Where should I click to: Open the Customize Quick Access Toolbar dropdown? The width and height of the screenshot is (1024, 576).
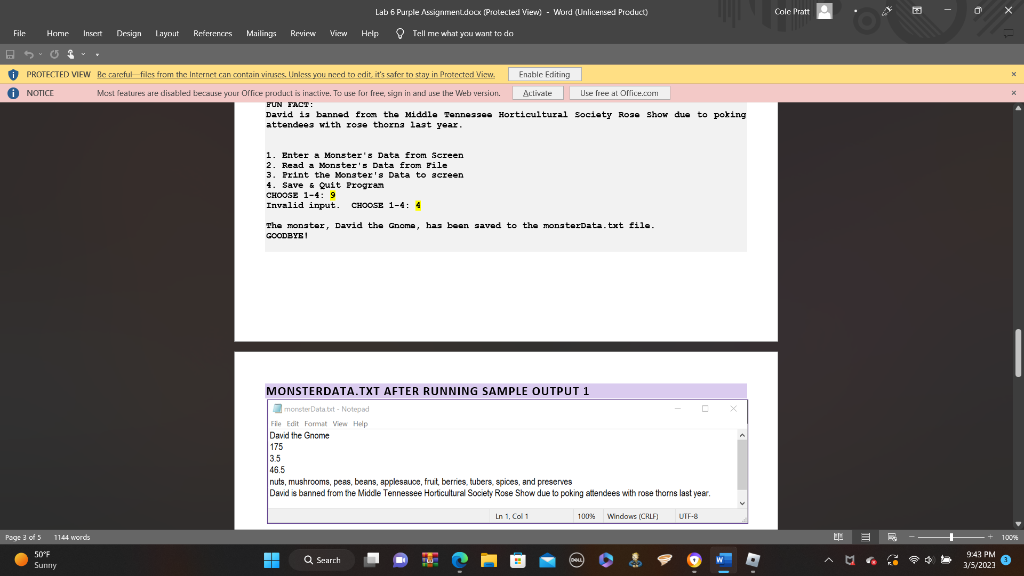pyautogui.click(x=97, y=54)
